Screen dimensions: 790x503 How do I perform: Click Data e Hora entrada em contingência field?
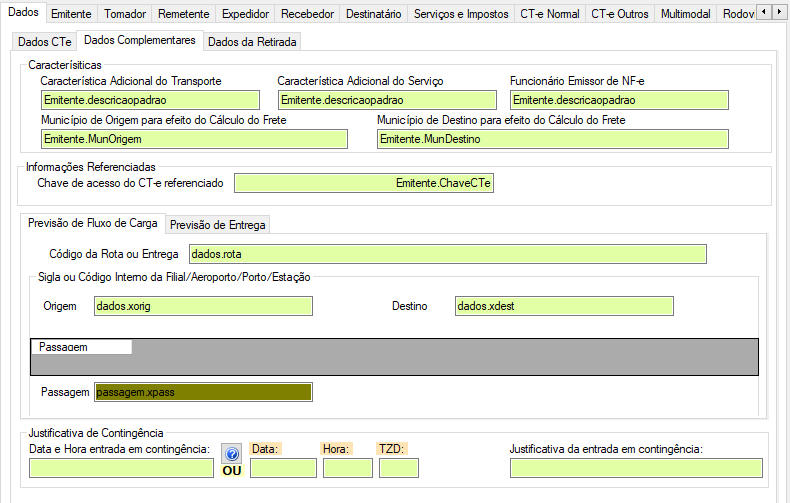121,468
